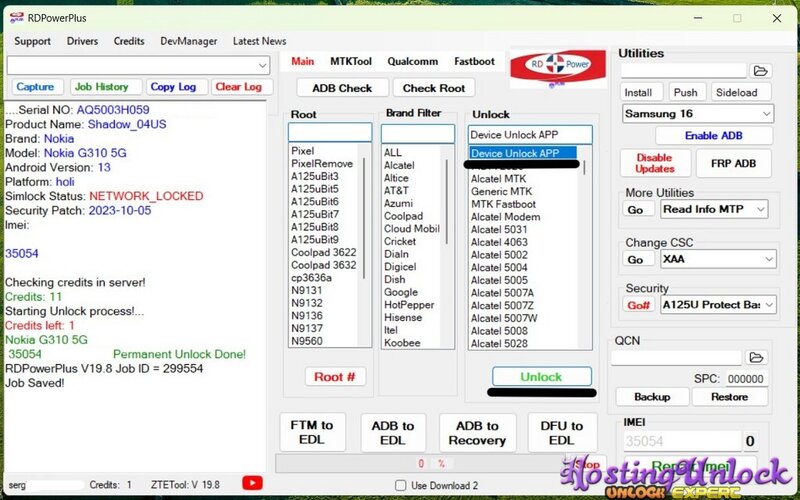Click the IMEI input field
The height and width of the screenshot is (500, 800).
tap(682, 441)
